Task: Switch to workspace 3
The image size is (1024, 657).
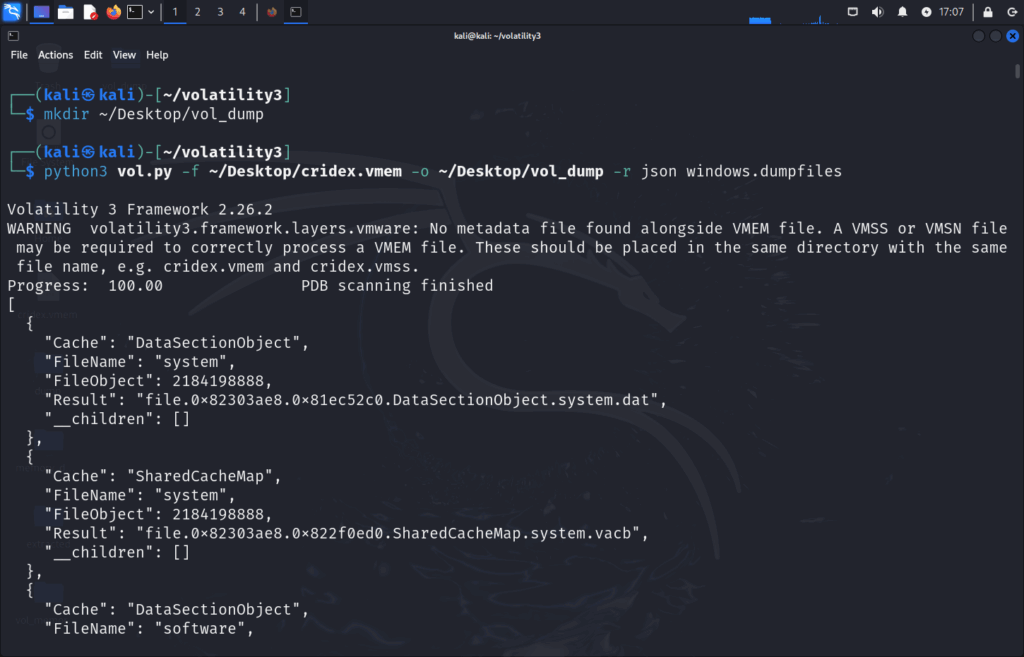Action: (x=220, y=12)
